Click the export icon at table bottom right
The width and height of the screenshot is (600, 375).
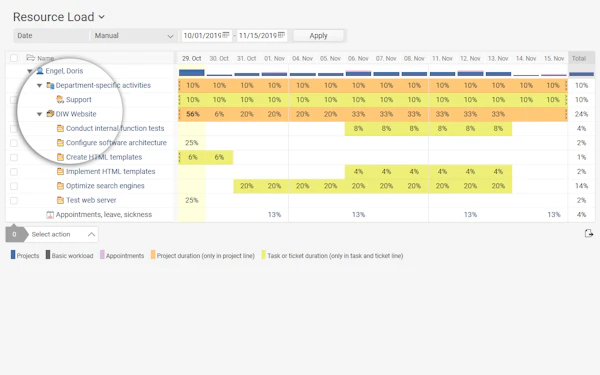pos(589,233)
